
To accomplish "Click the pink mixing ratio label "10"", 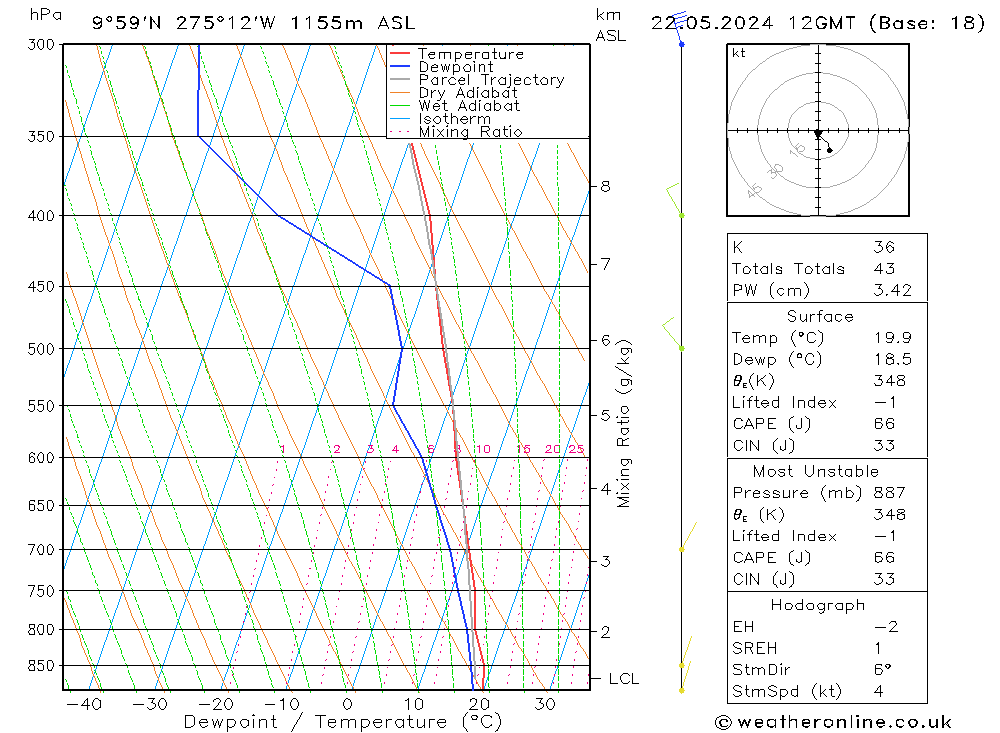I will 483,449.
